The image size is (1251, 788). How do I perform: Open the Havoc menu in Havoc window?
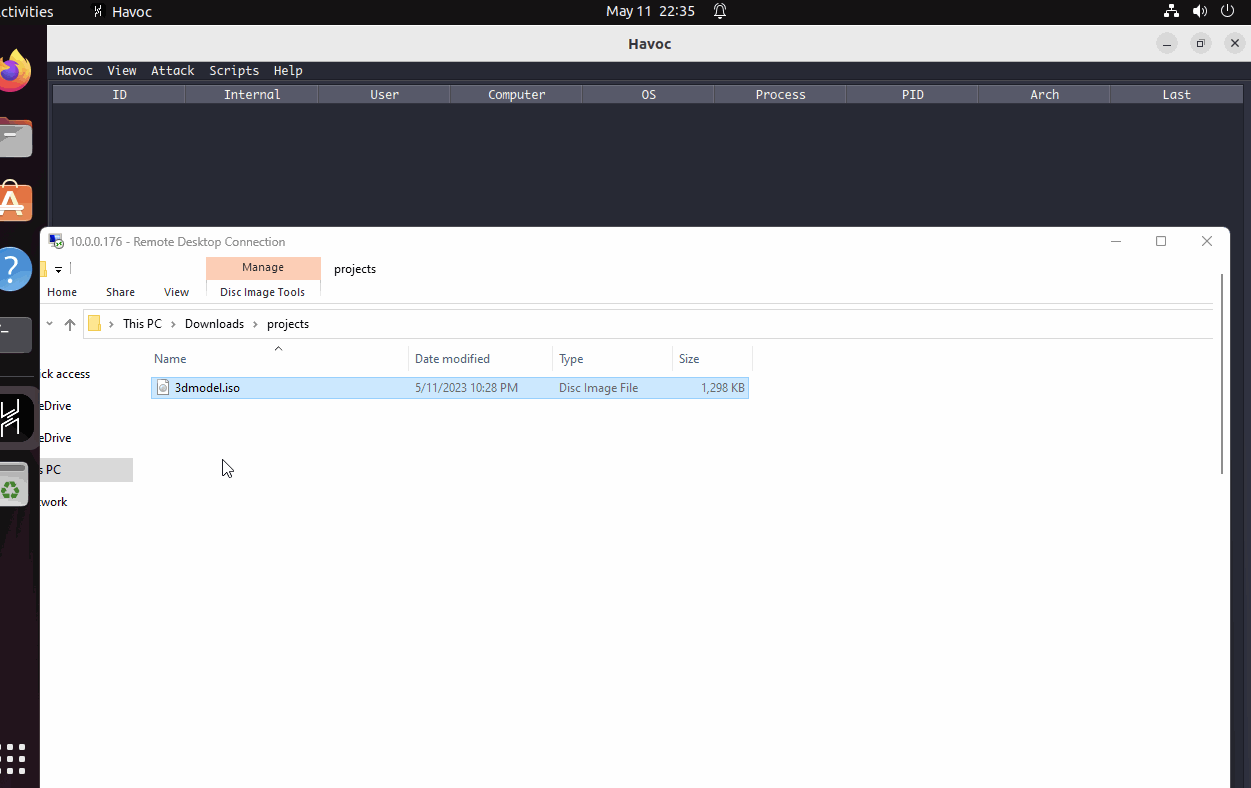coord(74,71)
